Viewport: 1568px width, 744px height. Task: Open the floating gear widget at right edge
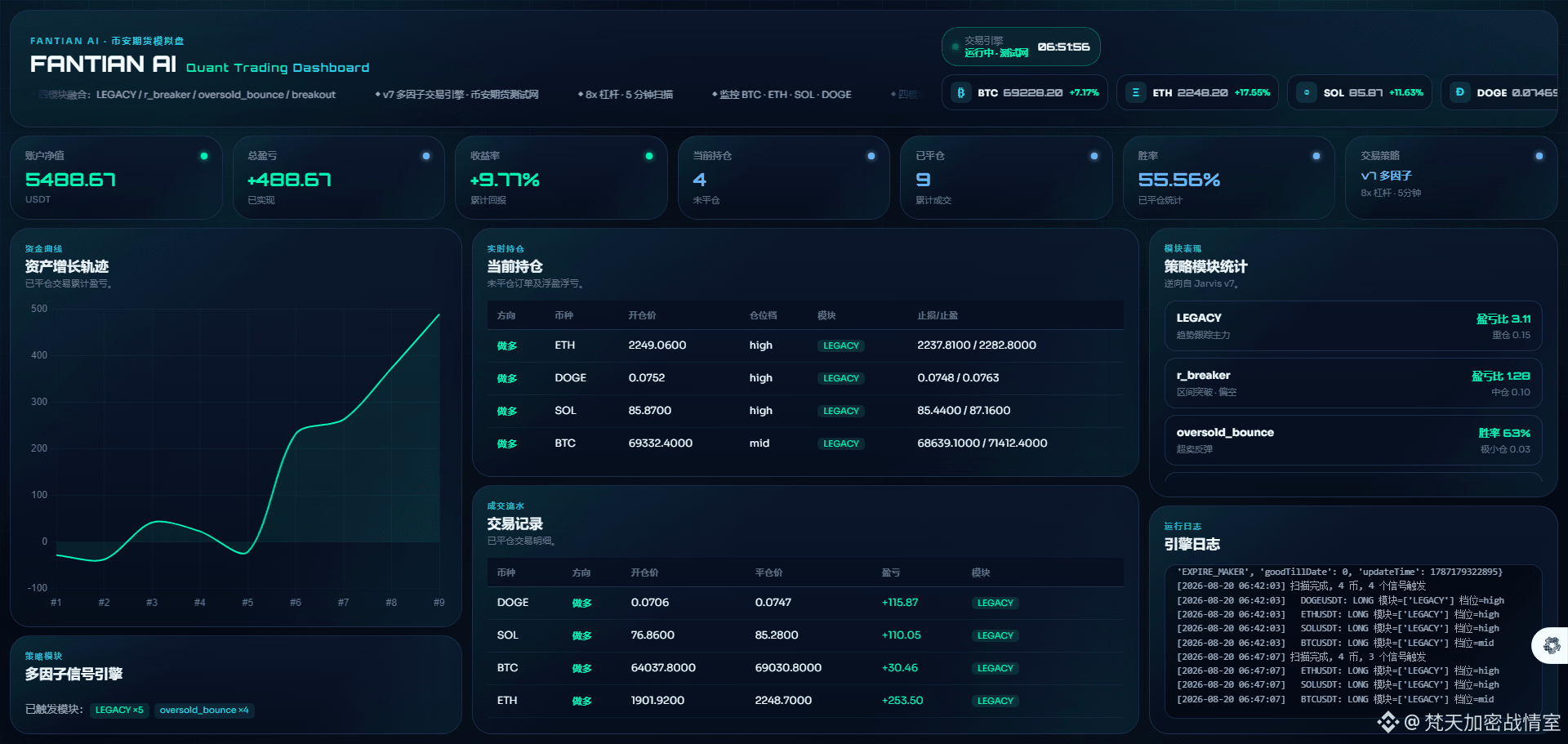pos(1551,645)
